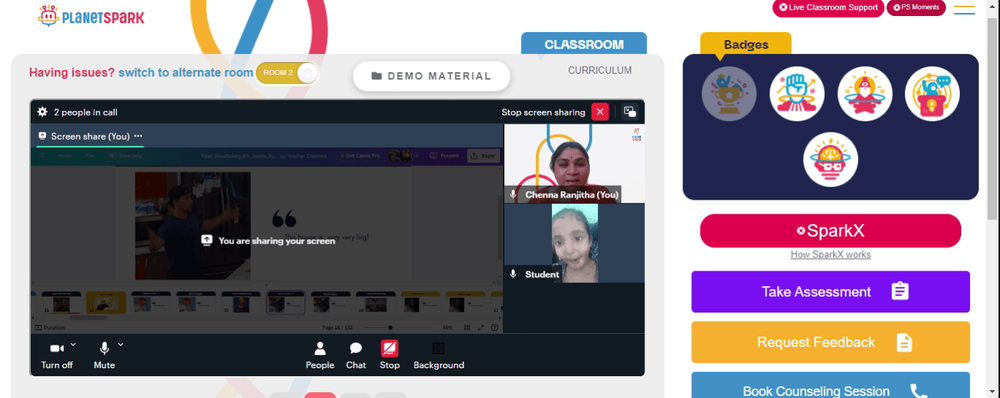The height and width of the screenshot is (398, 1000).
Task: Mute the microphone
Action: pyautogui.click(x=104, y=355)
